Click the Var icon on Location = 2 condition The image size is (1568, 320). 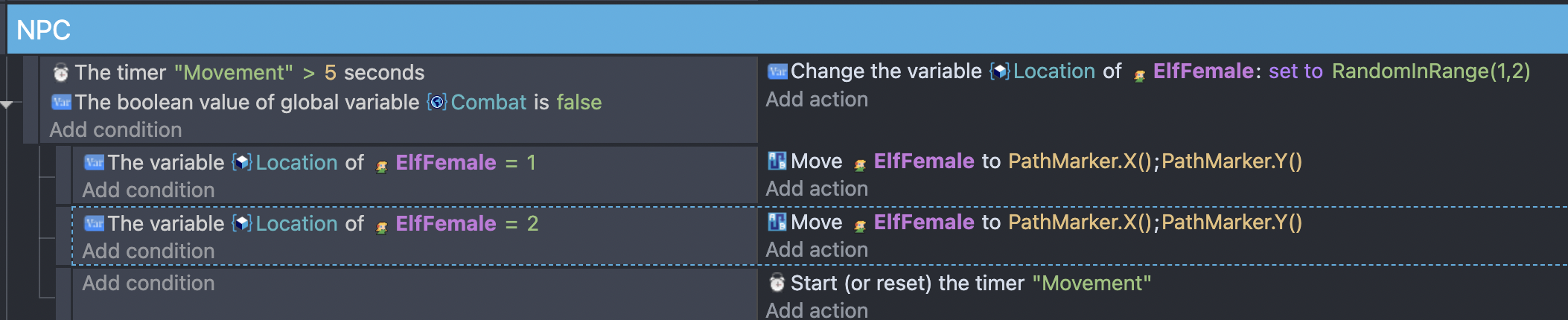pyautogui.click(x=94, y=223)
